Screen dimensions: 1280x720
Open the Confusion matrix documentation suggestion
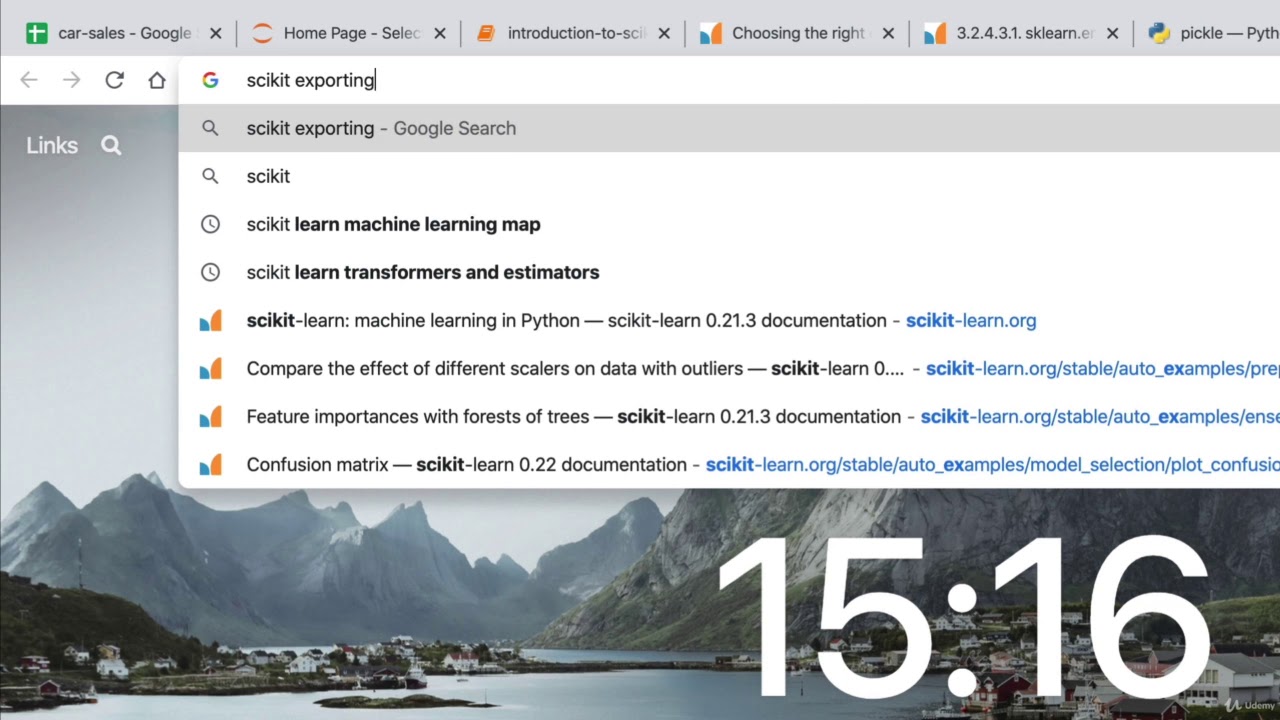(466, 464)
